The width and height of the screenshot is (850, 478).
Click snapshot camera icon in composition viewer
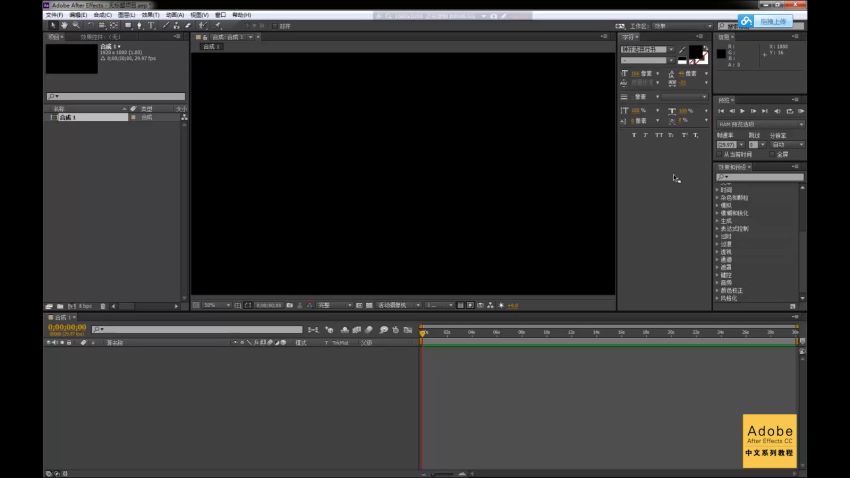tap(289, 306)
